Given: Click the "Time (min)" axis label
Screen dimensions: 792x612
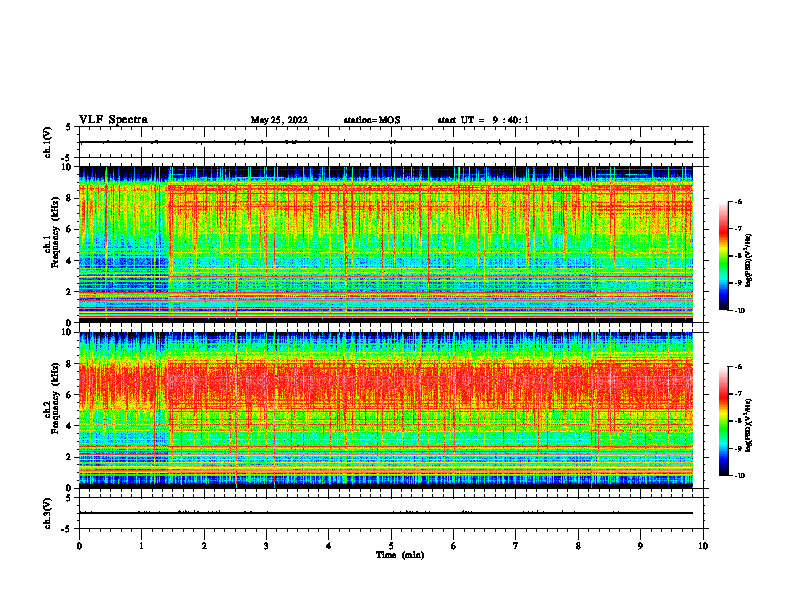Looking at the screenshot, I should pos(400,555).
